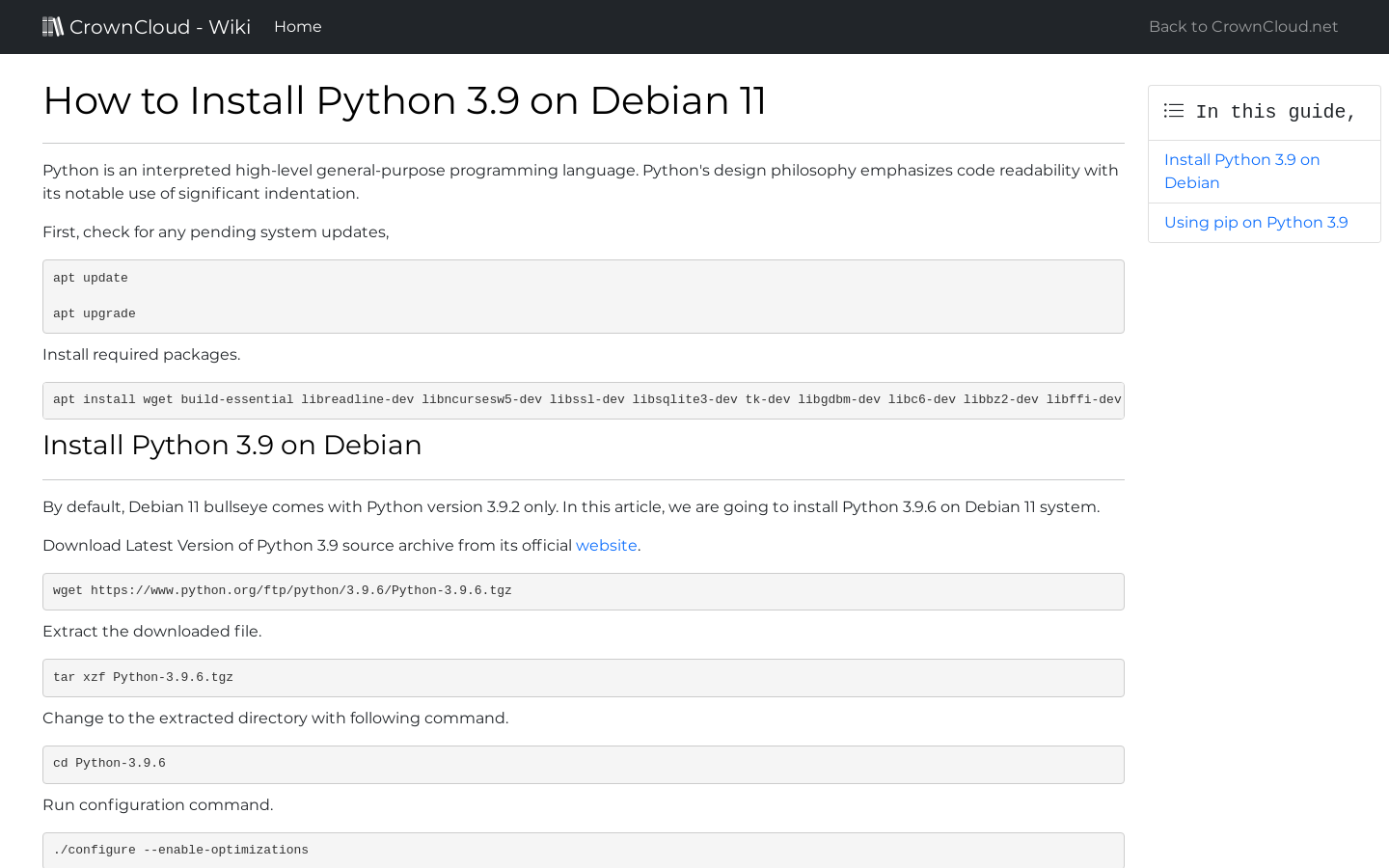Click the apt upgrade command line

pyautogui.click(x=95, y=313)
